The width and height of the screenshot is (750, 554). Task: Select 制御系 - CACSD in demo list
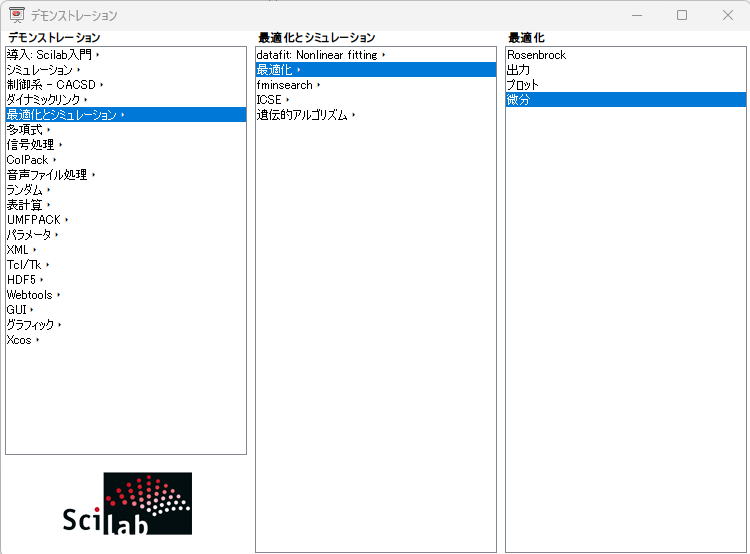click(52, 85)
